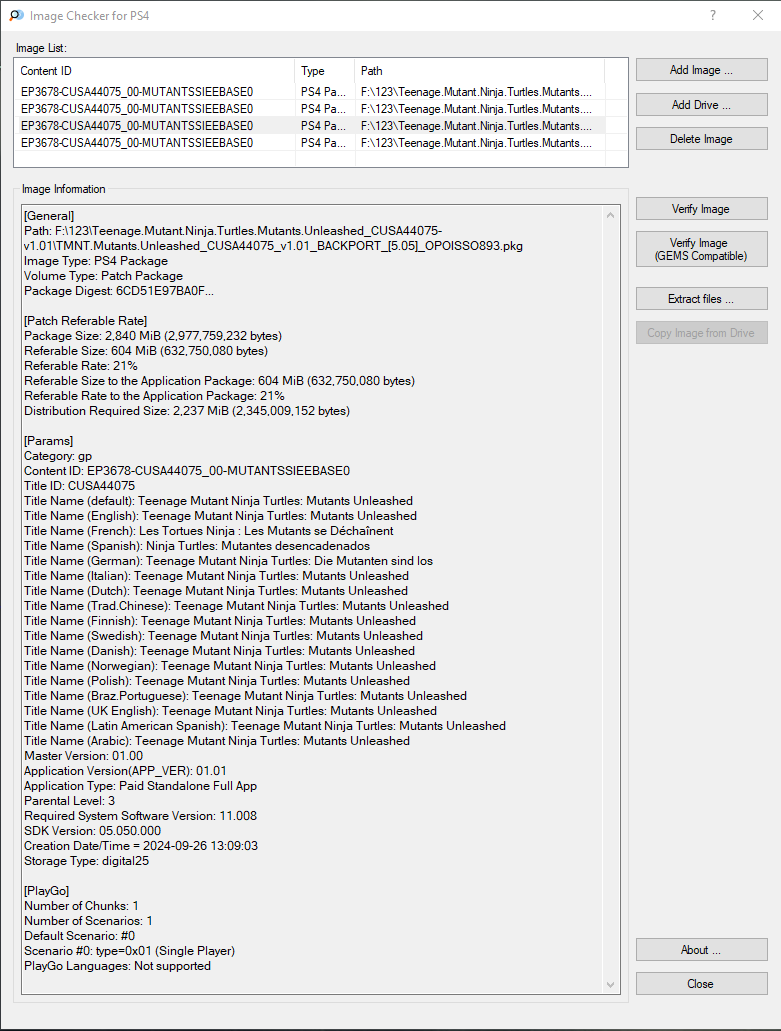Viewport: 781px width, 1031px height.
Task: Click the 'Title Name (UK English)' line
Action: [x=230, y=711]
